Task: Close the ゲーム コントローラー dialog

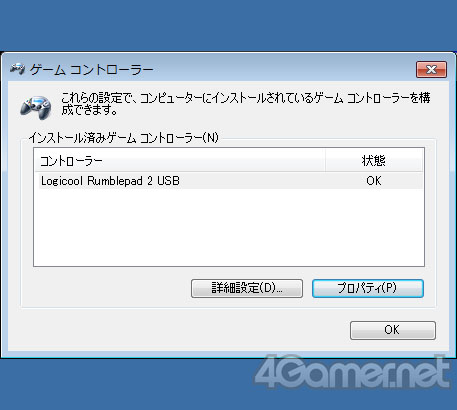Action: point(431,69)
